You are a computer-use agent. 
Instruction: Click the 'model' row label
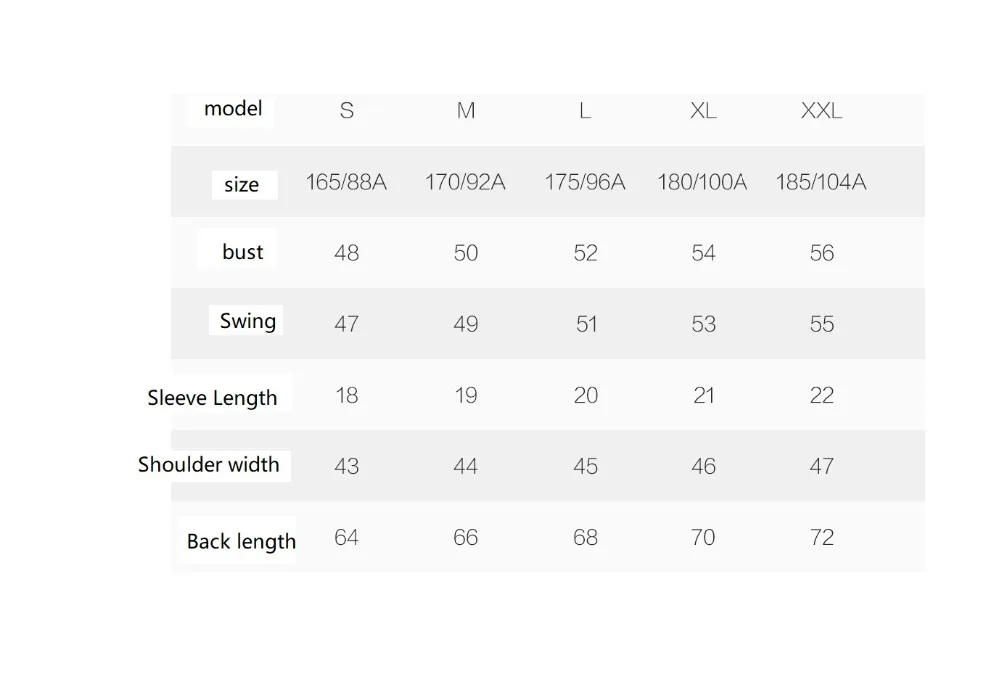pos(233,108)
